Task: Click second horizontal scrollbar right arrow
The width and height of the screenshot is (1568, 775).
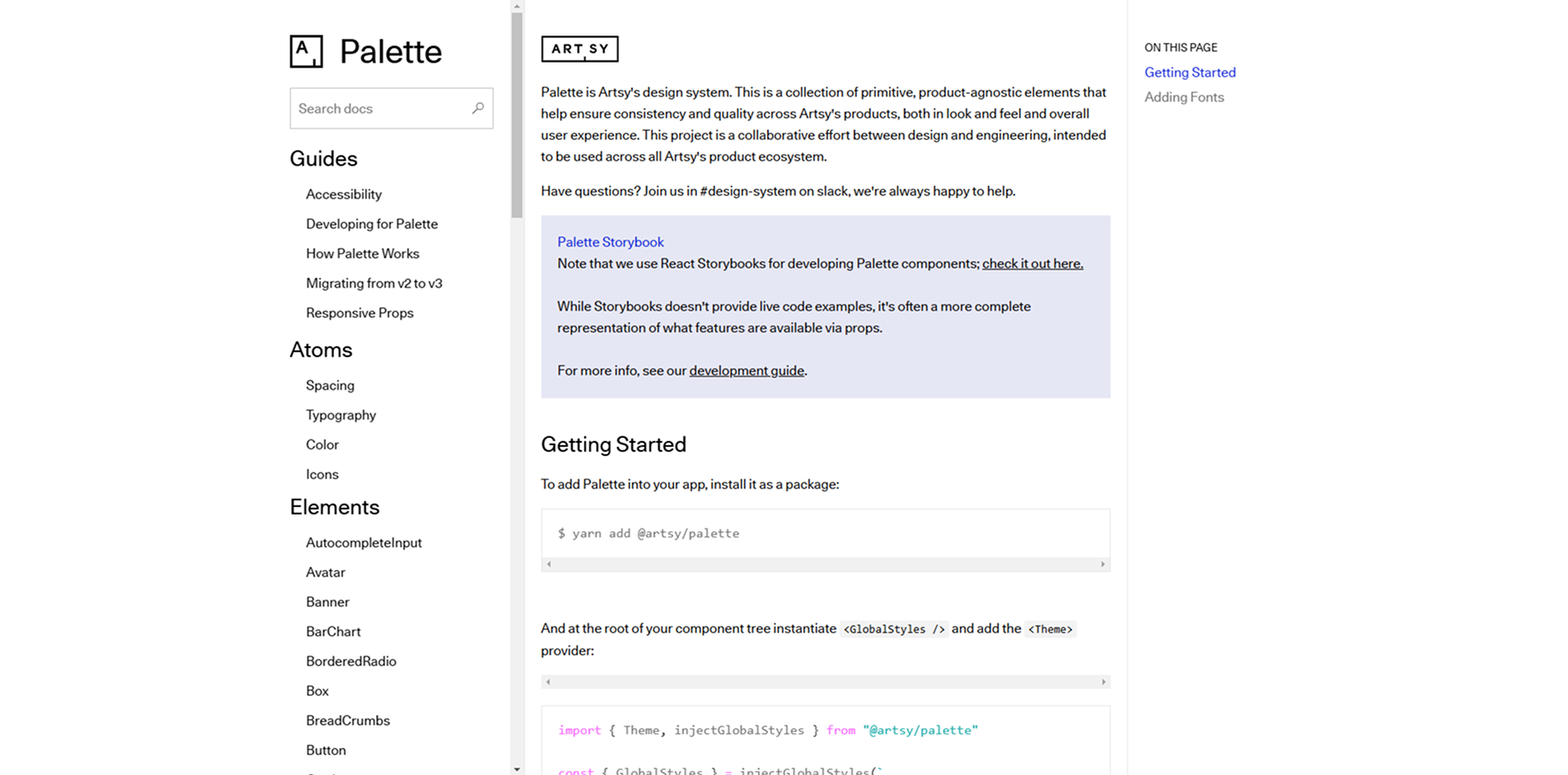Action: (x=1103, y=682)
